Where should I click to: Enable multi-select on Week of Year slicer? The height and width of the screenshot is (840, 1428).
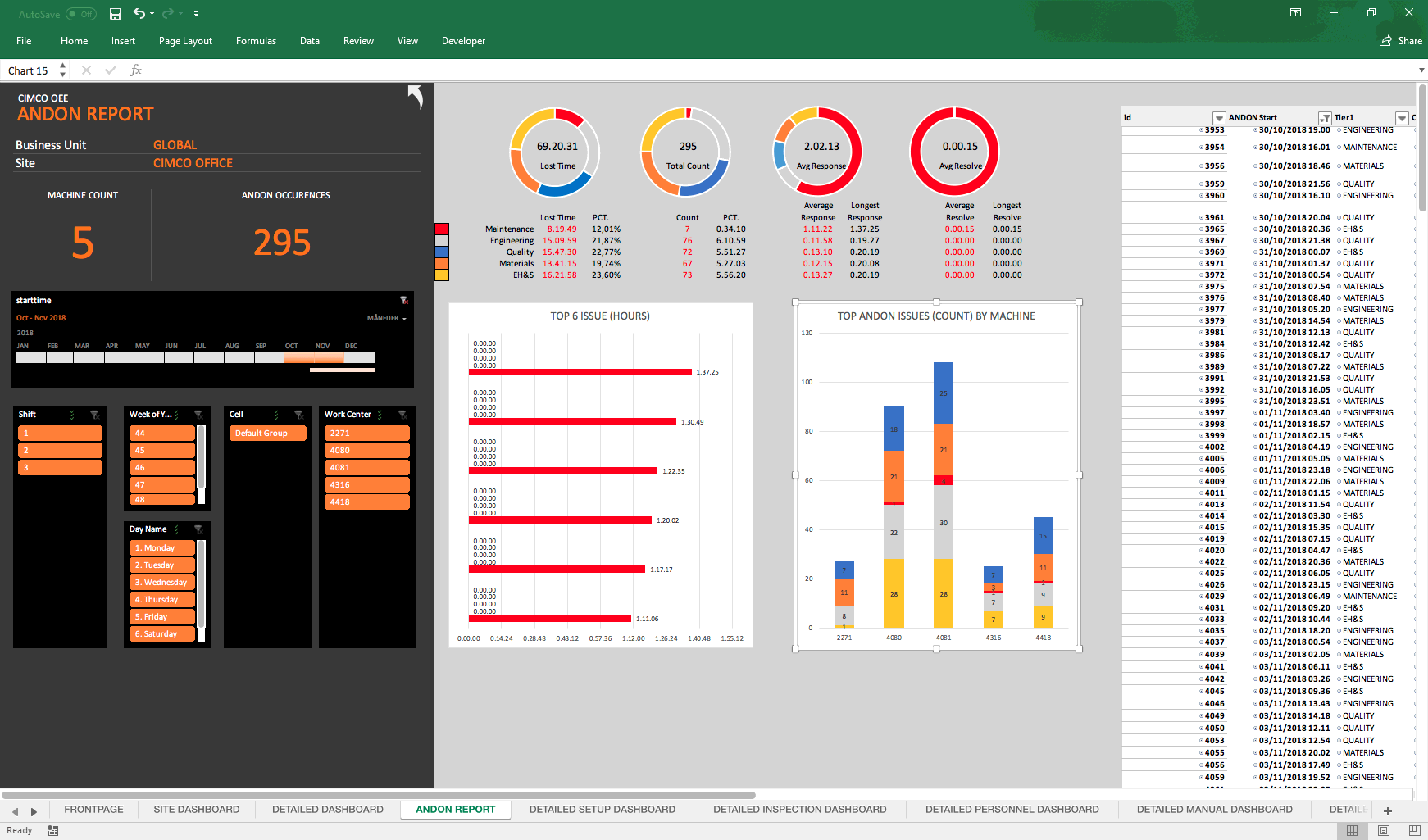coord(177,415)
